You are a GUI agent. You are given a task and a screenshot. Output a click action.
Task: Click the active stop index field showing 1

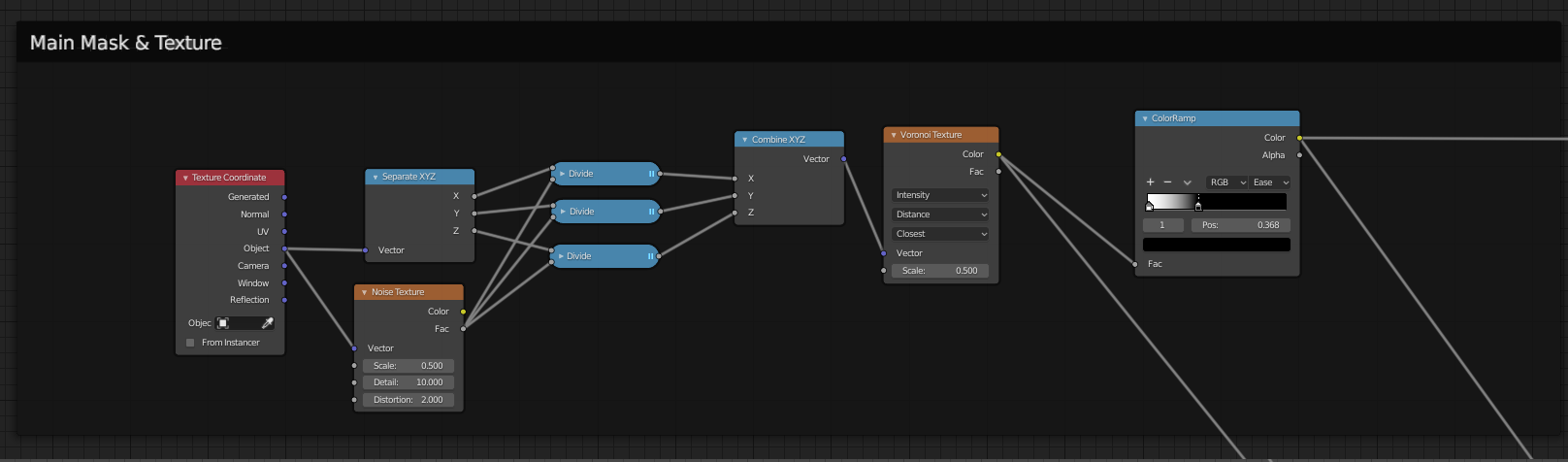click(1162, 225)
